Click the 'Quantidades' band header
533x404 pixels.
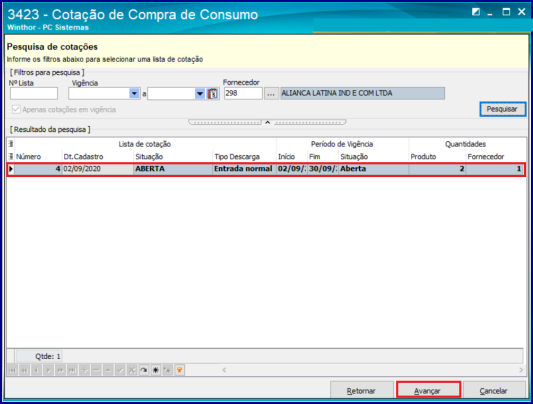(x=466, y=144)
